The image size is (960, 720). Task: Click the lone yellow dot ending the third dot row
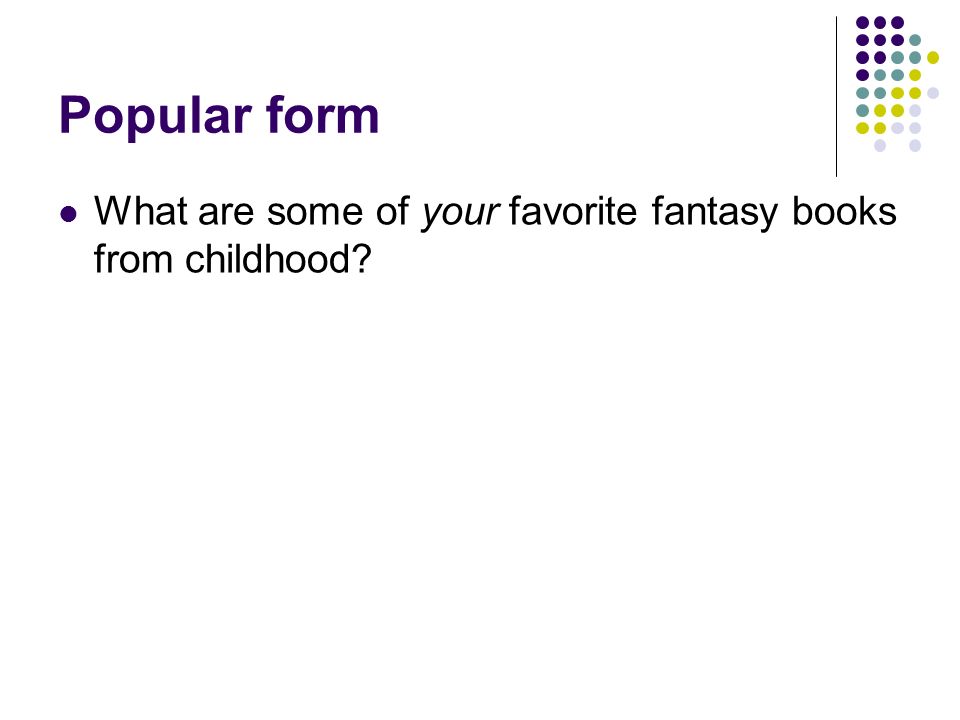click(x=932, y=58)
